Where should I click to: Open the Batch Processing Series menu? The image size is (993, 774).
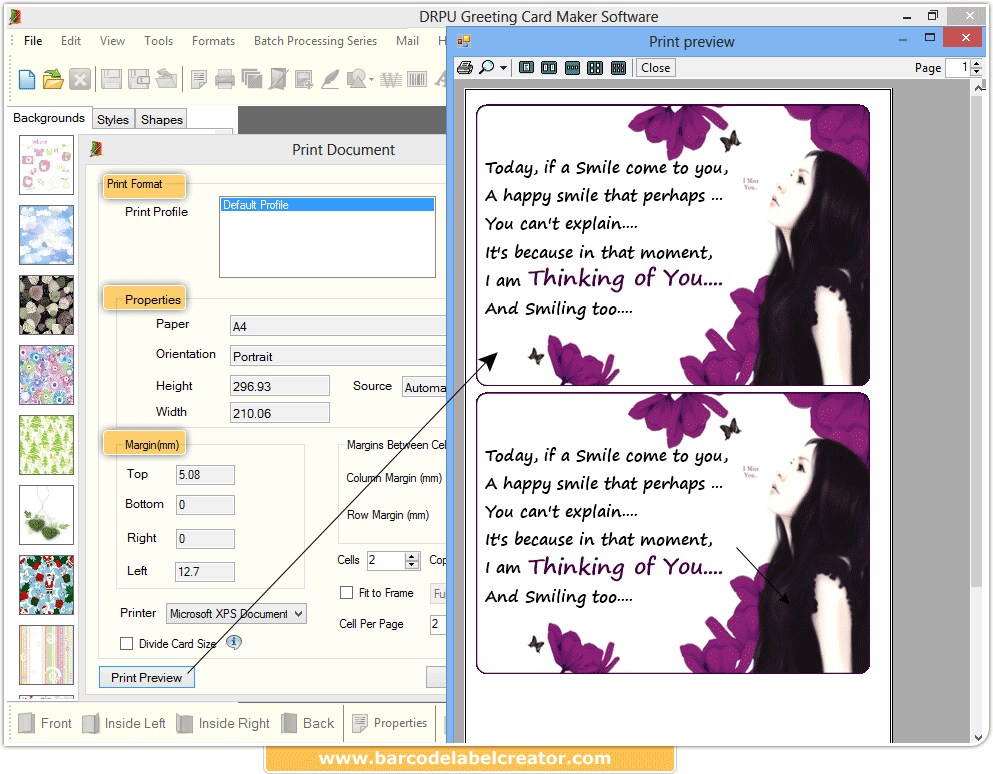click(315, 41)
